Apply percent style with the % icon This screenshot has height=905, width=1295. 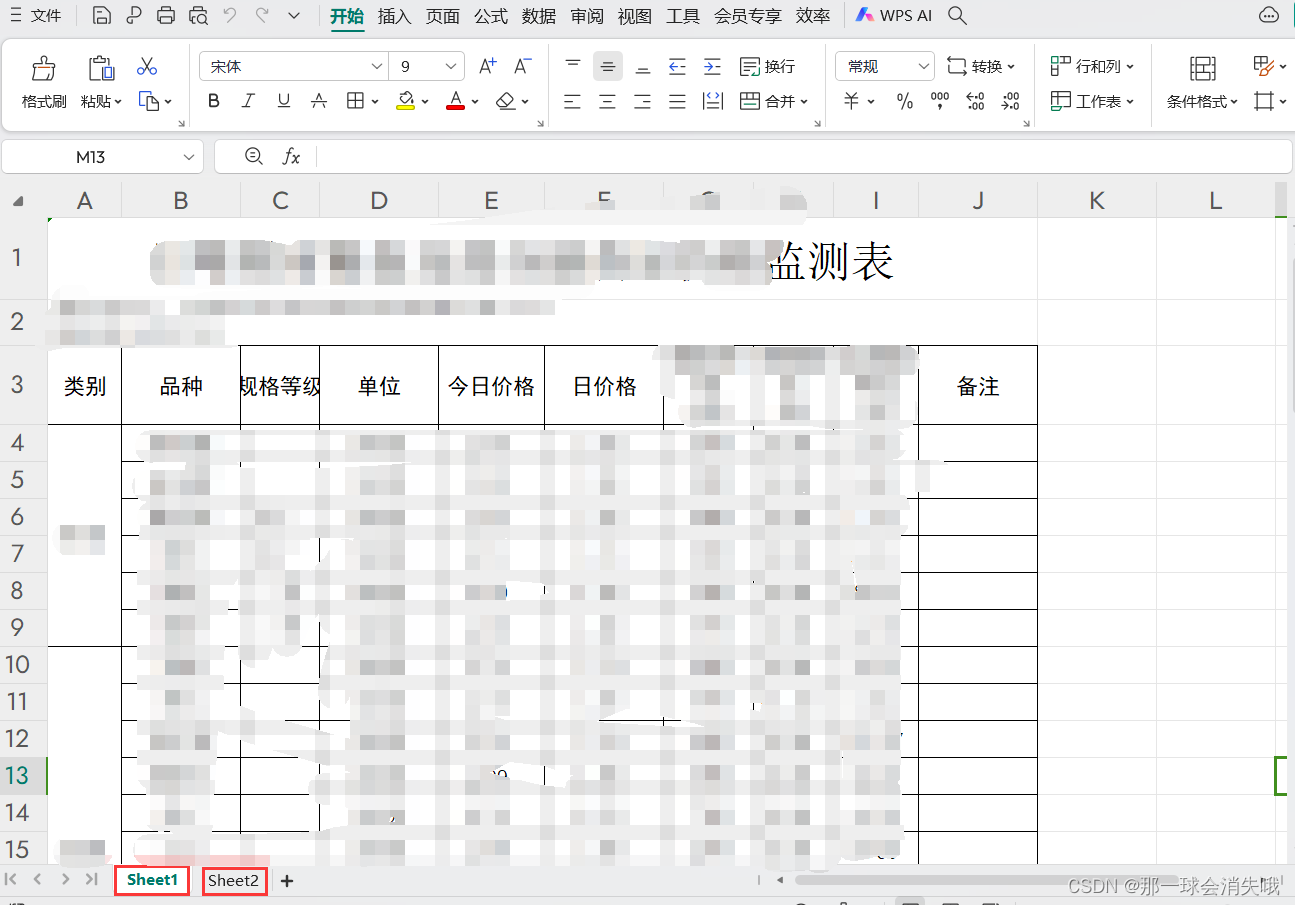[904, 100]
